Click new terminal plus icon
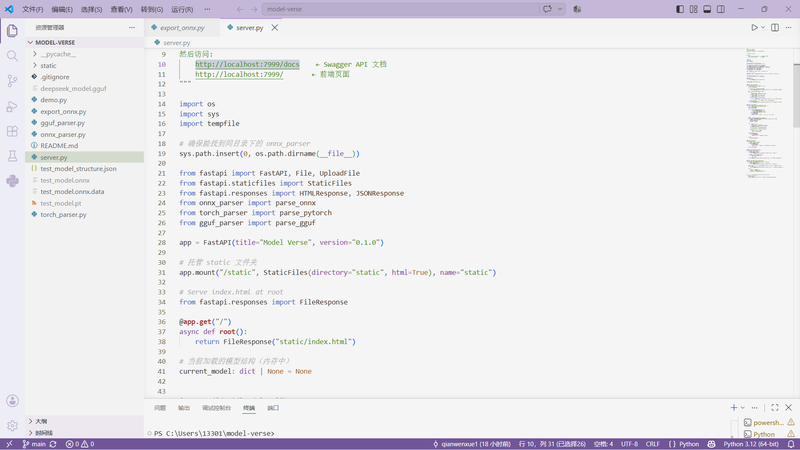Screen dimensions: 800x450 pos(734,407)
